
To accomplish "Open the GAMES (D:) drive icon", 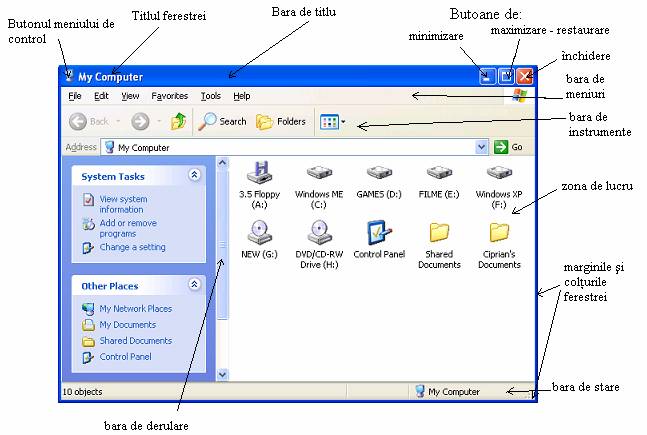I will (x=378, y=174).
